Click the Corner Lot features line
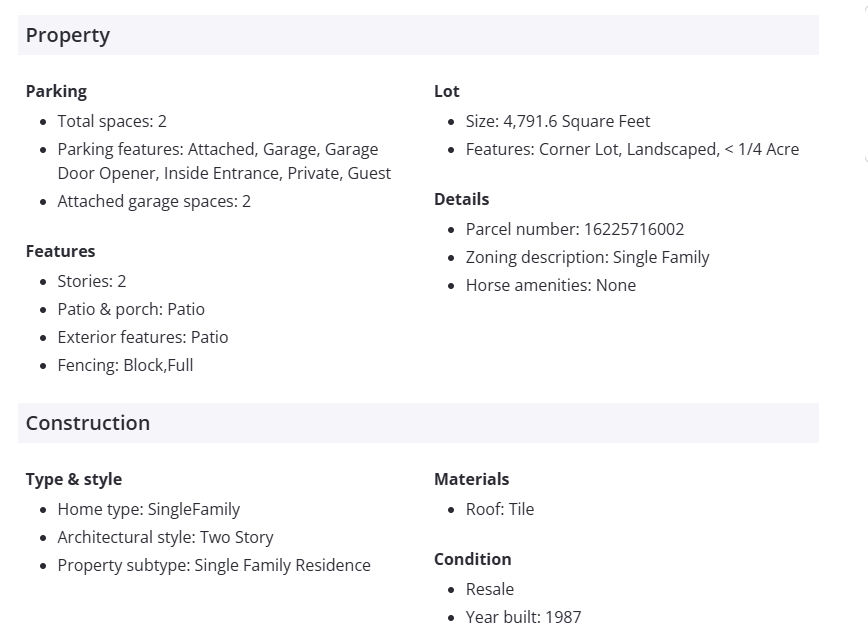The width and height of the screenshot is (868, 640). point(632,149)
